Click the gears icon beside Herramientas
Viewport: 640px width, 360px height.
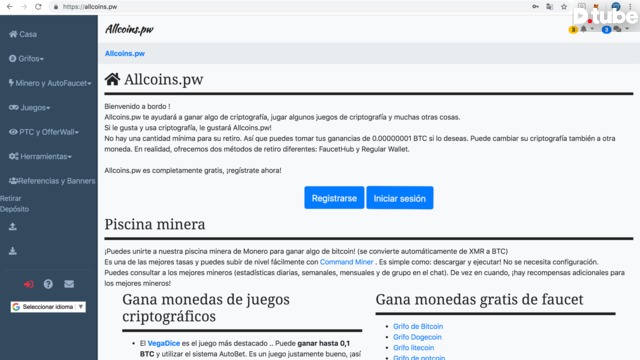(13, 156)
